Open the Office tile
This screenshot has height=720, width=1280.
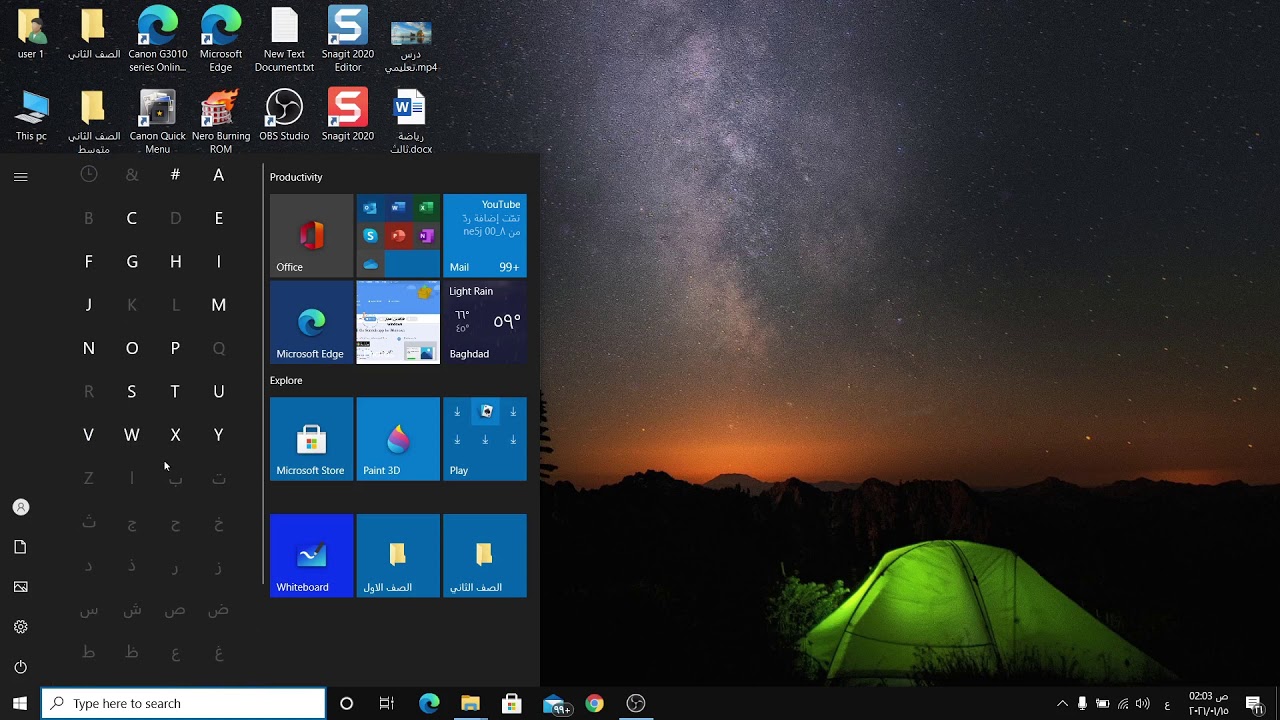311,235
